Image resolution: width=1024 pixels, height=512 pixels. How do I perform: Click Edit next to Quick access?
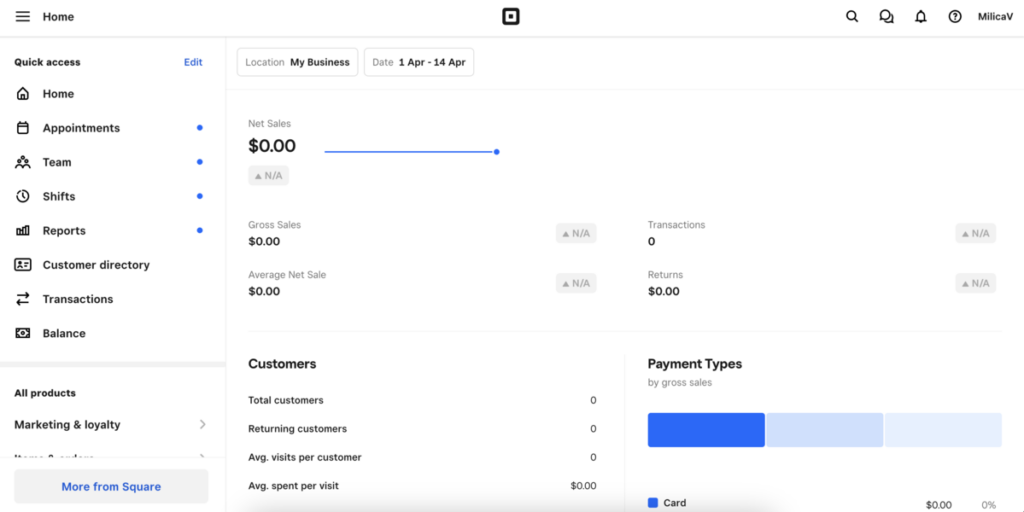tap(193, 62)
